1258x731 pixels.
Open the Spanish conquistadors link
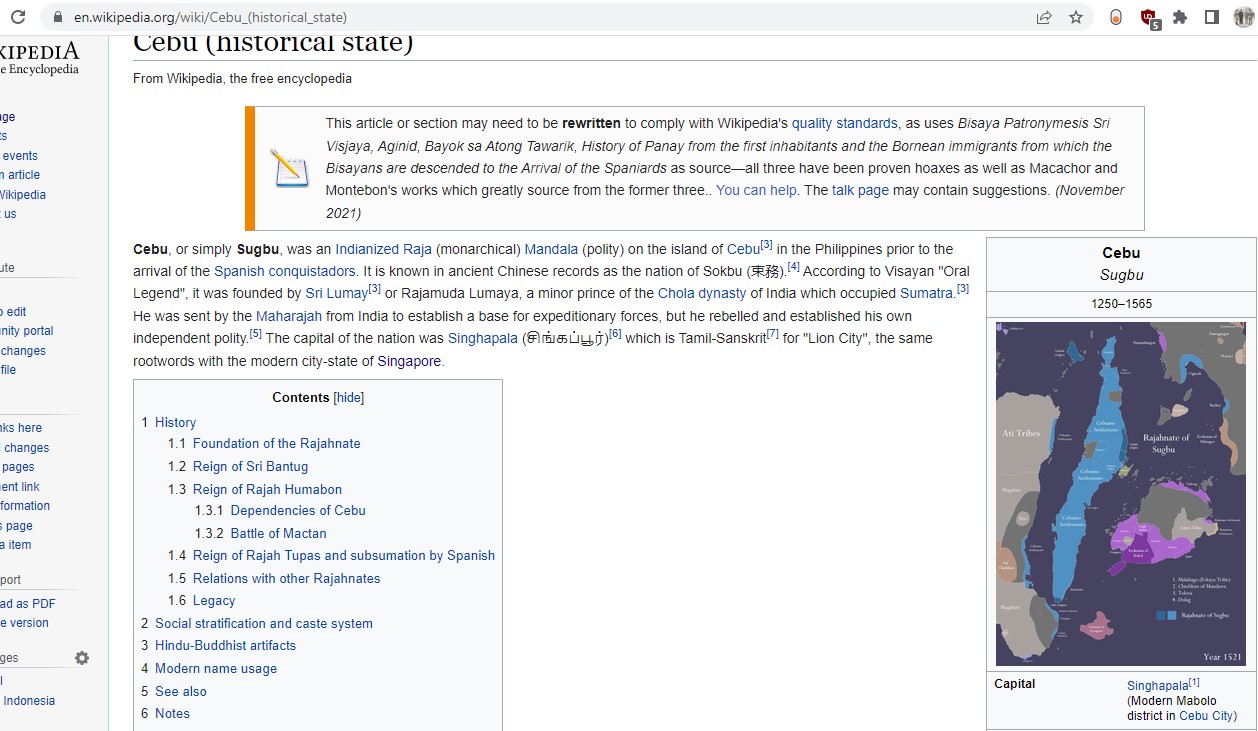(x=285, y=272)
